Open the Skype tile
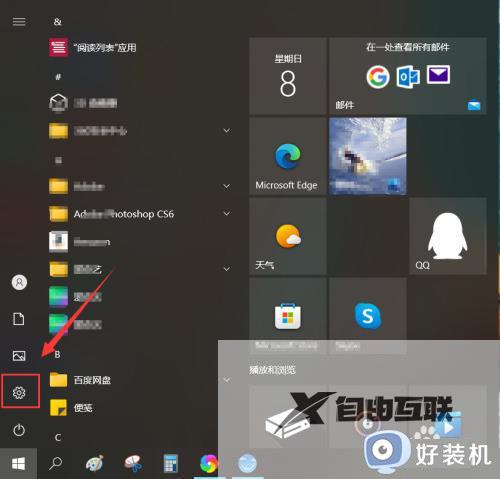 click(368, 315)
